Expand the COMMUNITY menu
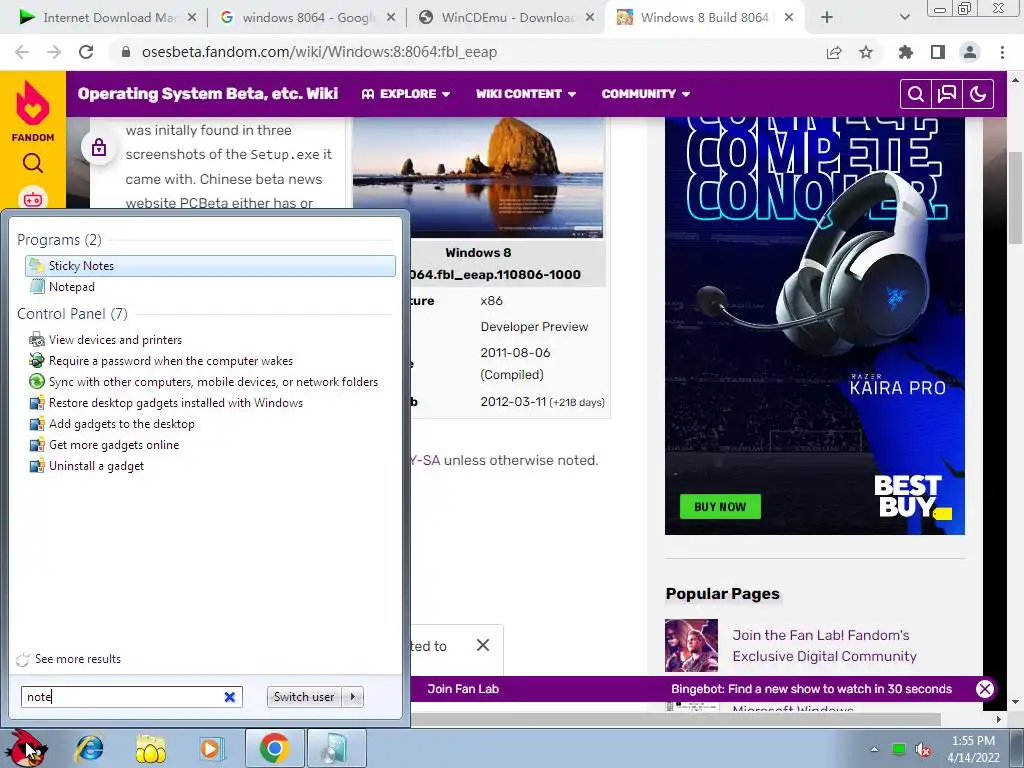1024x768 pixels. 646,94
